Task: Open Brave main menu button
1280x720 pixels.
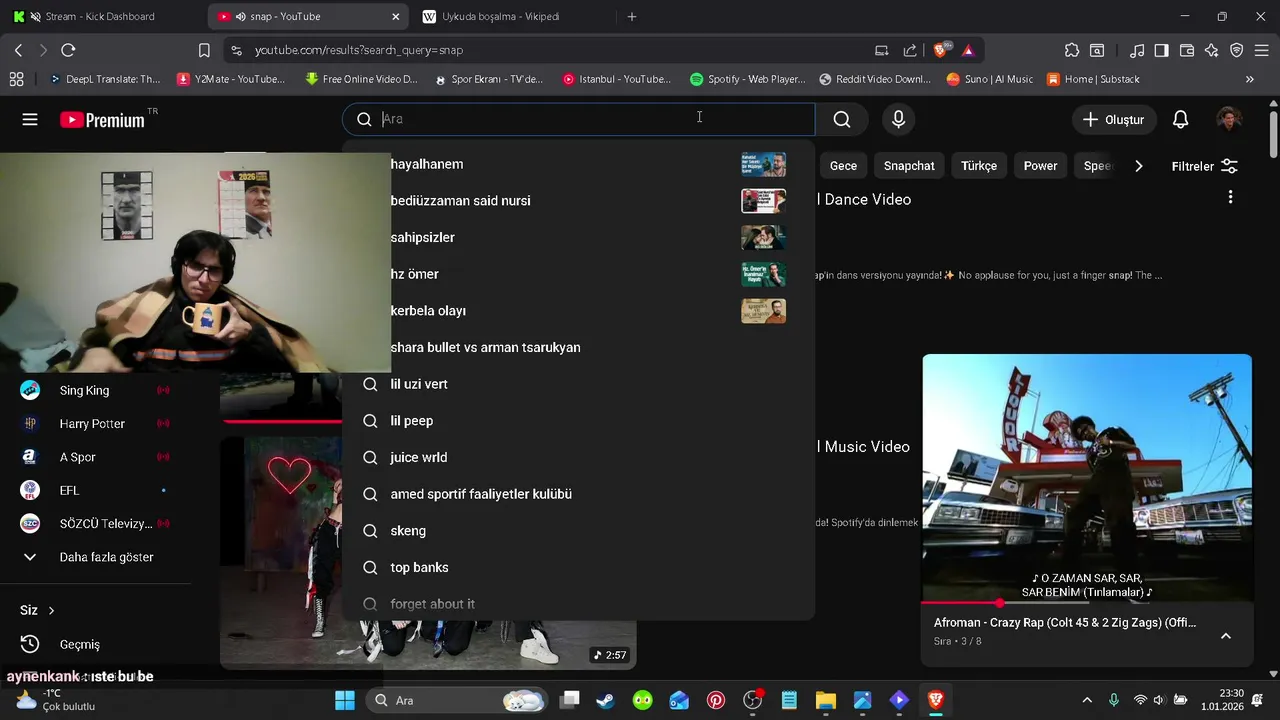Action: click(x=1262, y=50)
